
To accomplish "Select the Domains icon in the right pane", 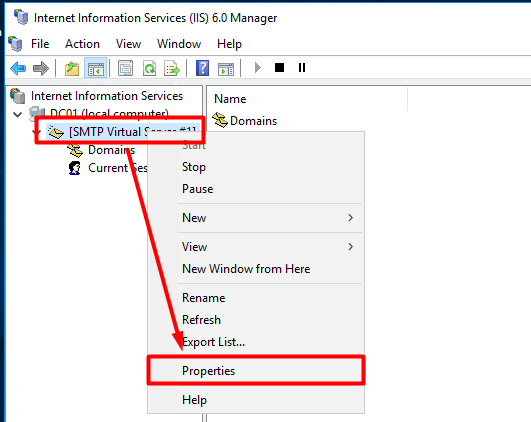I will pyautogui.click(x=220, y=121).
